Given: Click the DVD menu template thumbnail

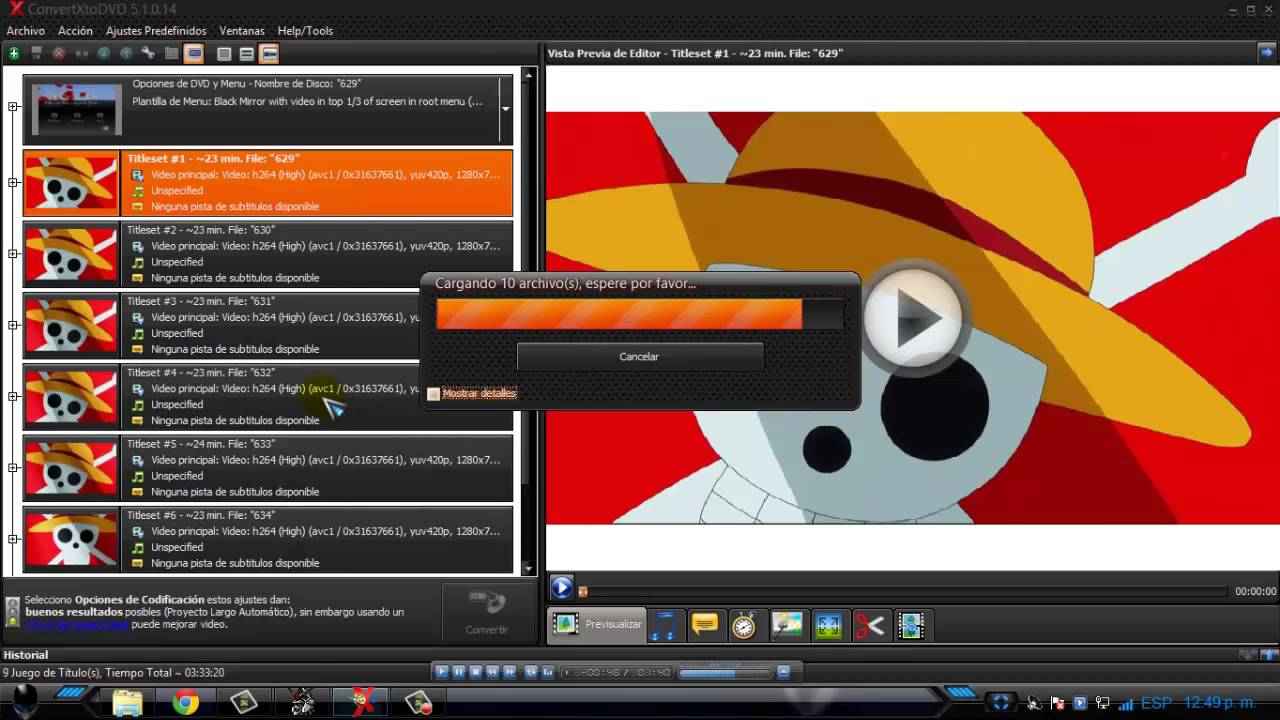Looking at the screenshot, I should [x=77, y=109].
